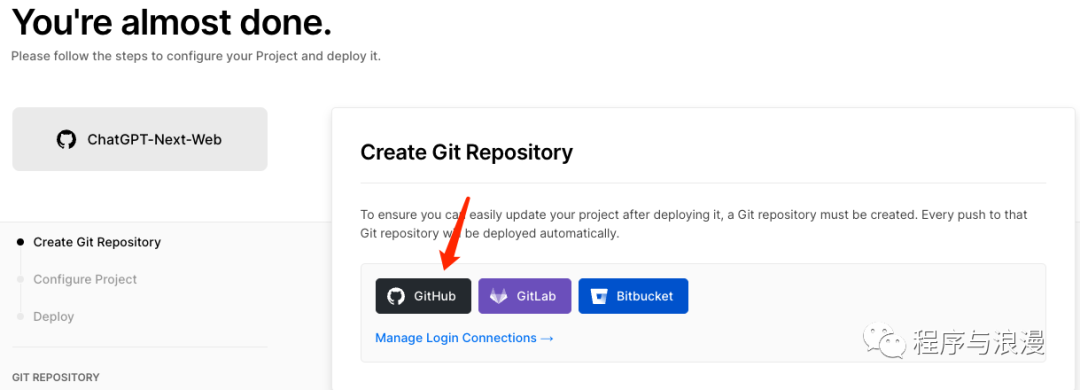Click the WeChat logo in the watermark
The width and height of the screenshot is (1080, 390).
click(x=885, y=340)
